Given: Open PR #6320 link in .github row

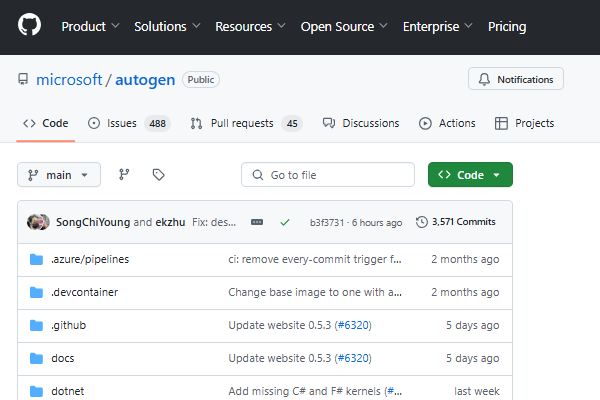Looking at the screenshot, I should [x=353, y=325].
